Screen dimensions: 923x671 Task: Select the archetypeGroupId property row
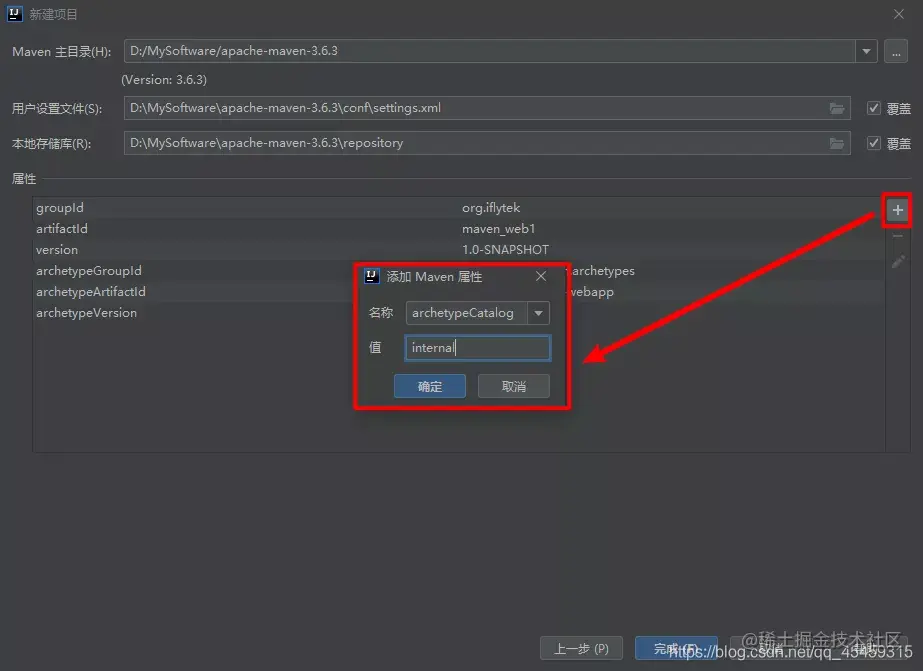click(459, 271)
